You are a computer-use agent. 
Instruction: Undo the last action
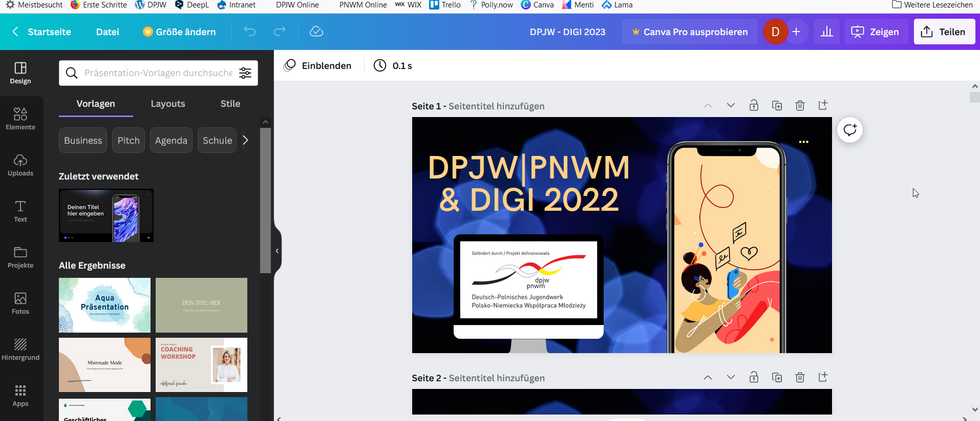pos(249,32)
